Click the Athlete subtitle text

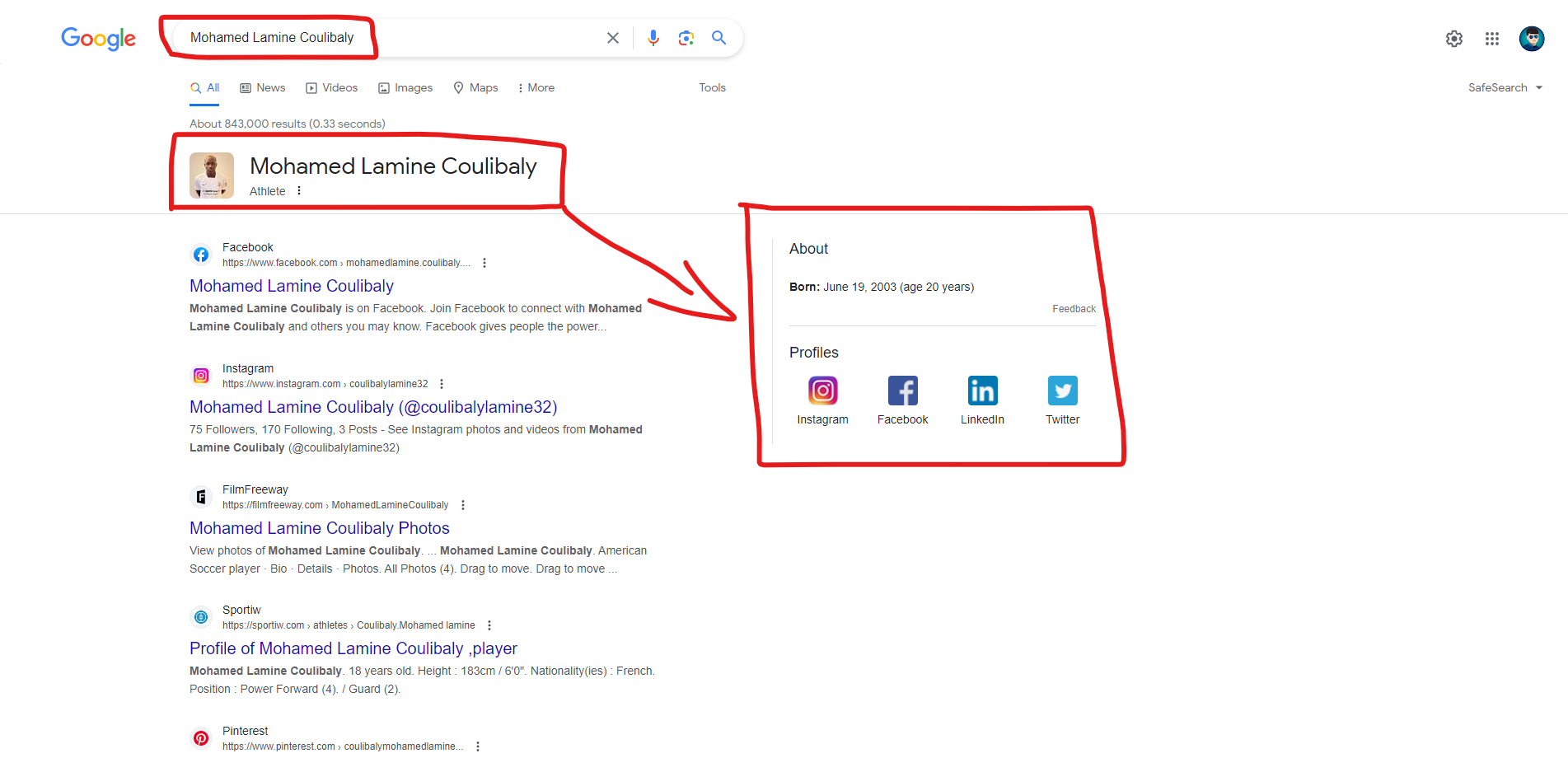pyautogui.click(x=268, y=191)
